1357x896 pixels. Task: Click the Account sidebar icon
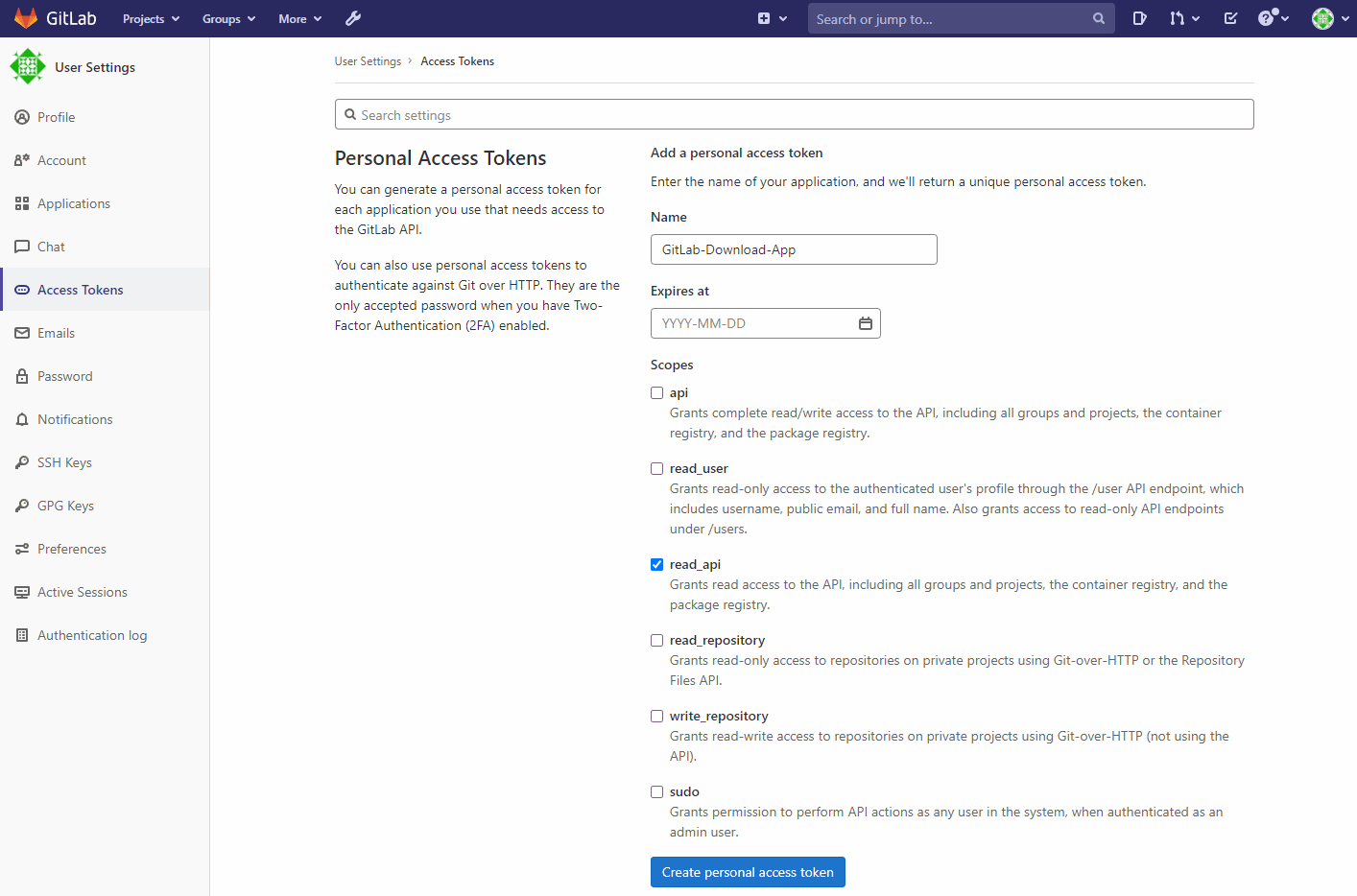tap(22, 160)
